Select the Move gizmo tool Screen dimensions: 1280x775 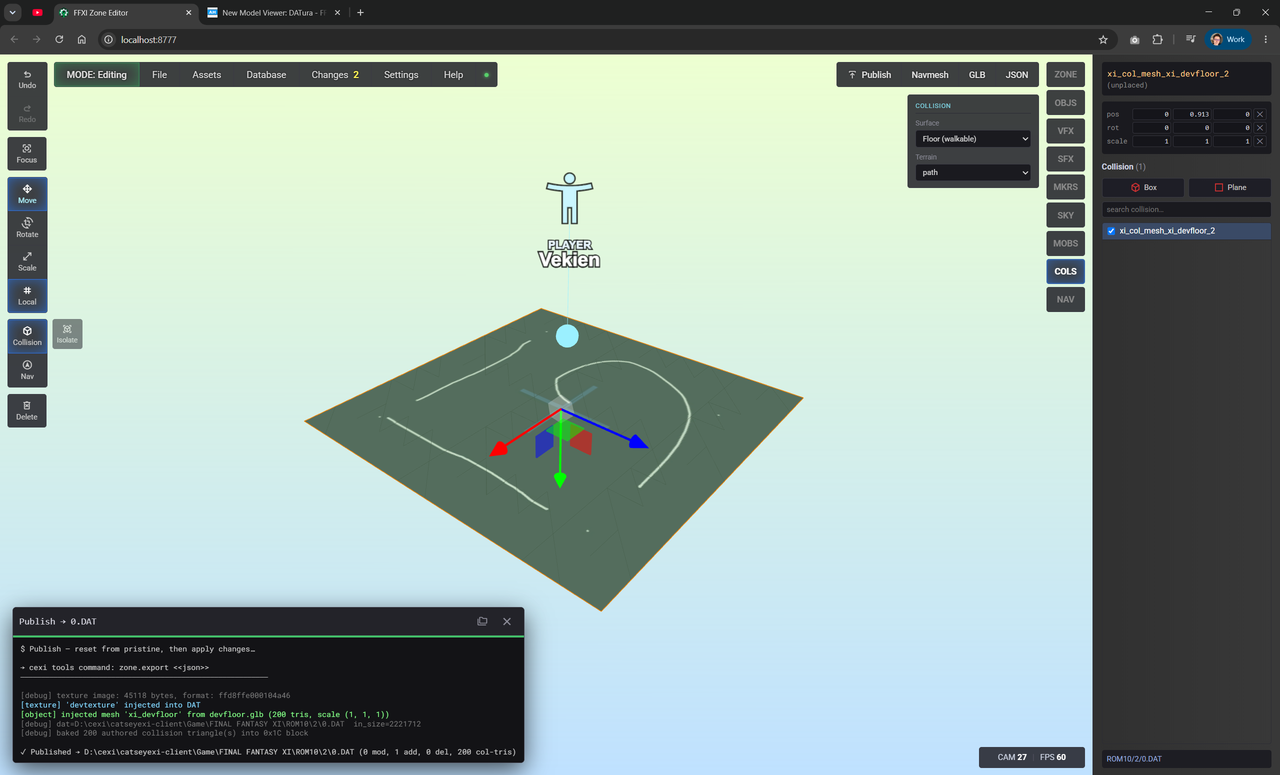pos(27,194)
